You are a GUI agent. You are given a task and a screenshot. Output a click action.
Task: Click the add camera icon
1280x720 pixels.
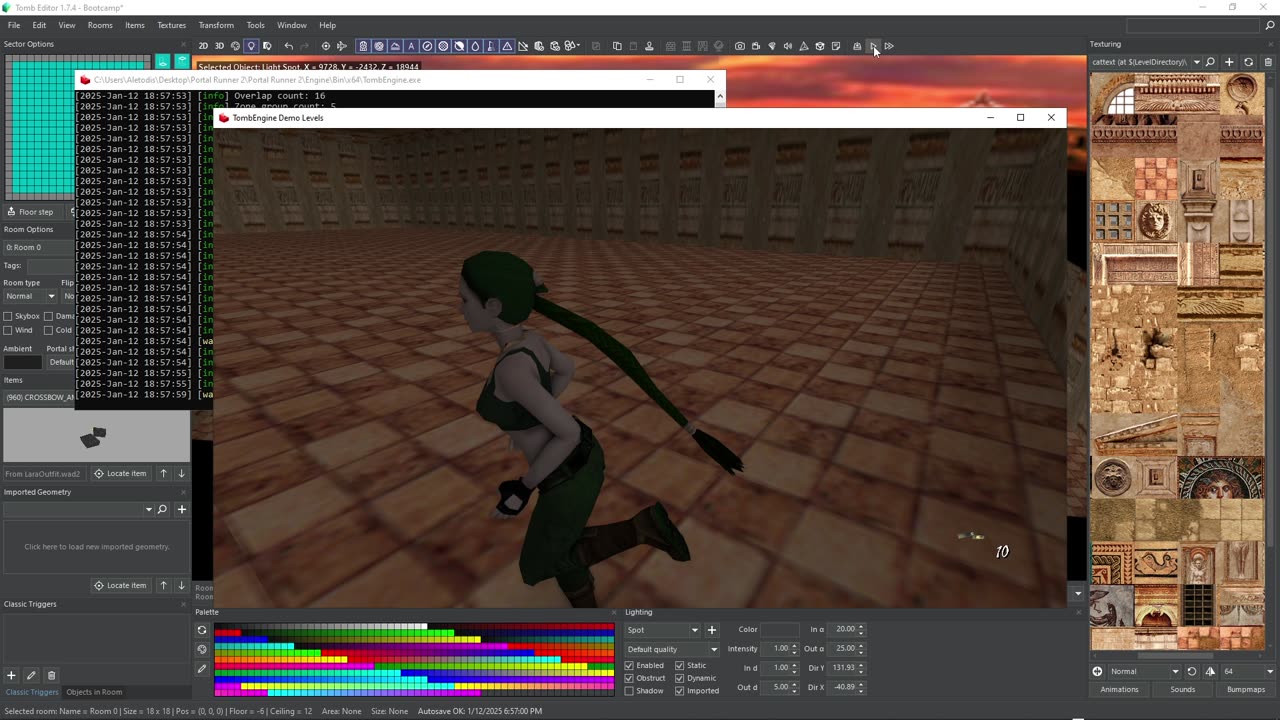click(x=739, y=46)
